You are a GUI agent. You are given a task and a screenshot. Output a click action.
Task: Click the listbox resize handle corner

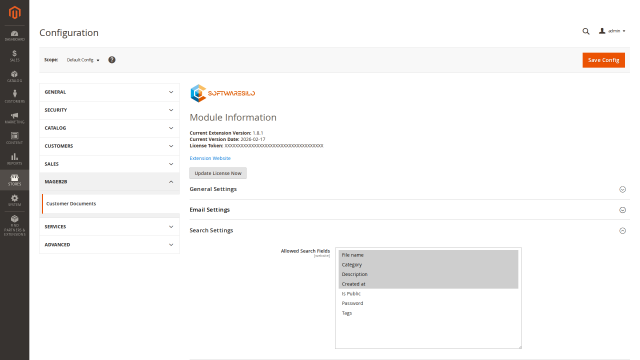[x=520, y=347]
